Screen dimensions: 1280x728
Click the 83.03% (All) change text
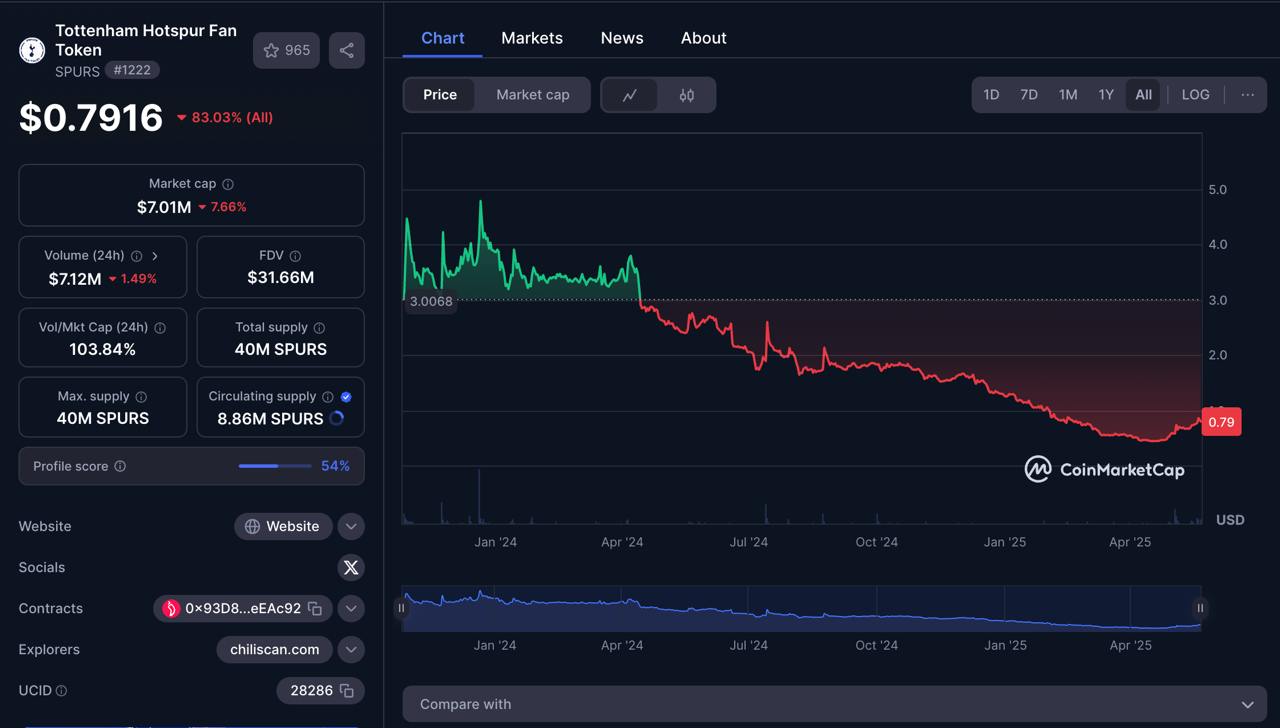point(232,118)
